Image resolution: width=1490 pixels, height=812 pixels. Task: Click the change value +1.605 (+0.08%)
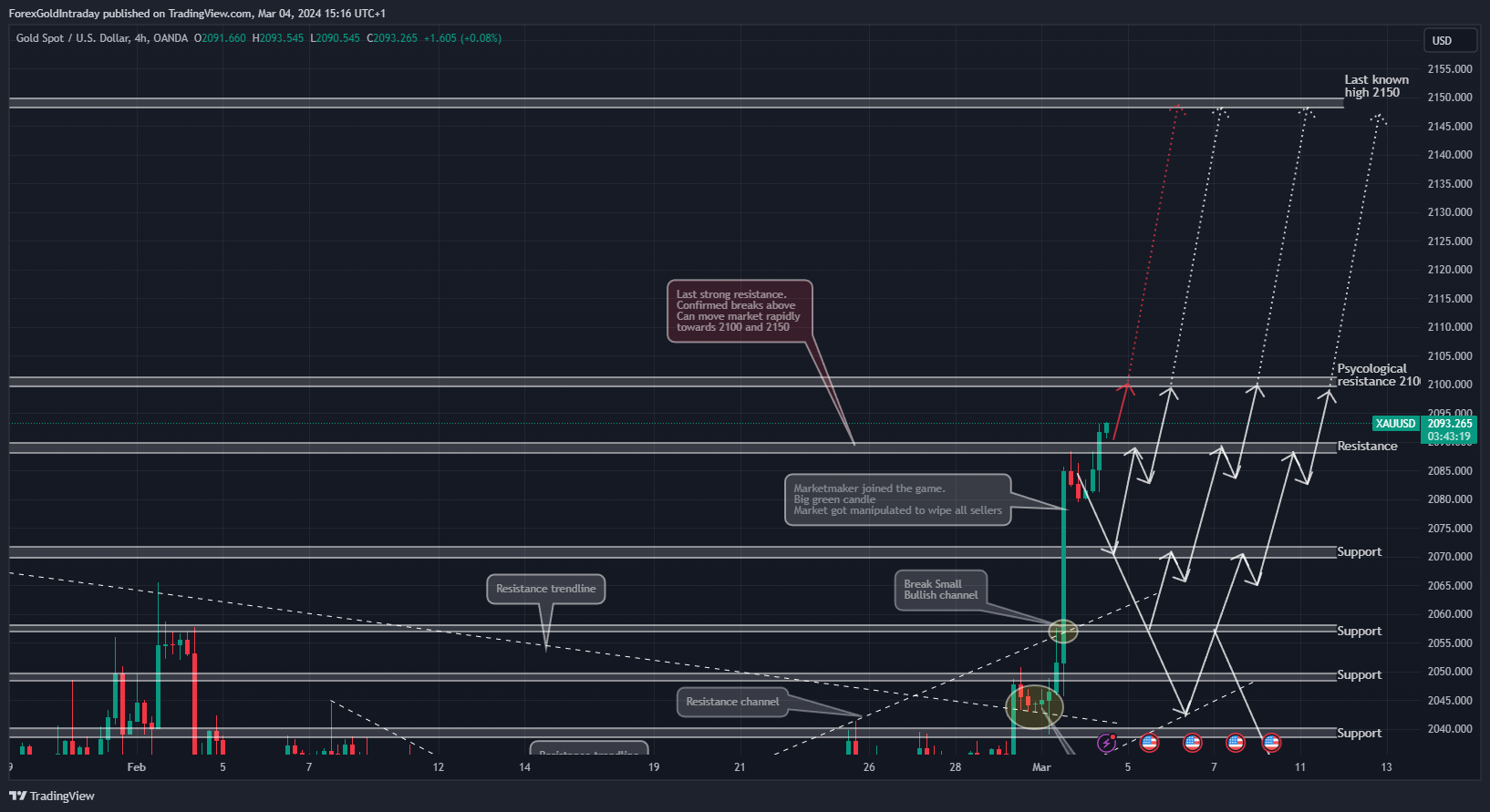(462, 38)
